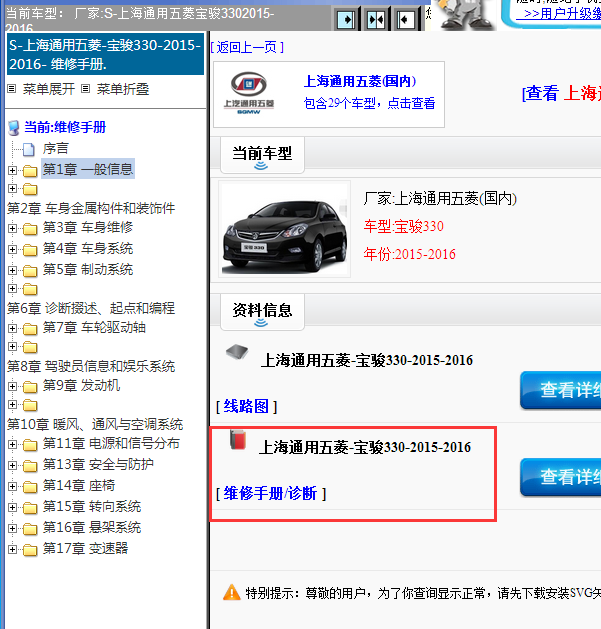Expand the 第11章 电源和信号分布 node
Screen dimensions: 601x629
tap(12, 444)
